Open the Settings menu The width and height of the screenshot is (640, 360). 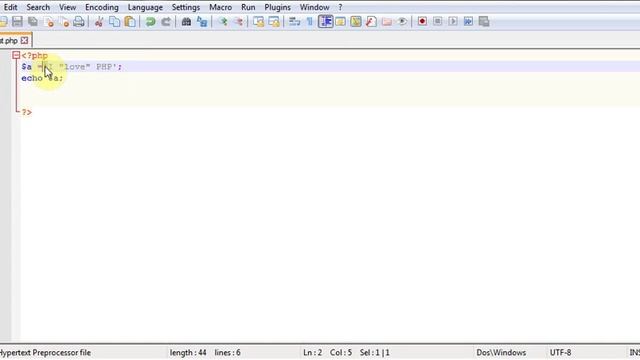point(186,7)
